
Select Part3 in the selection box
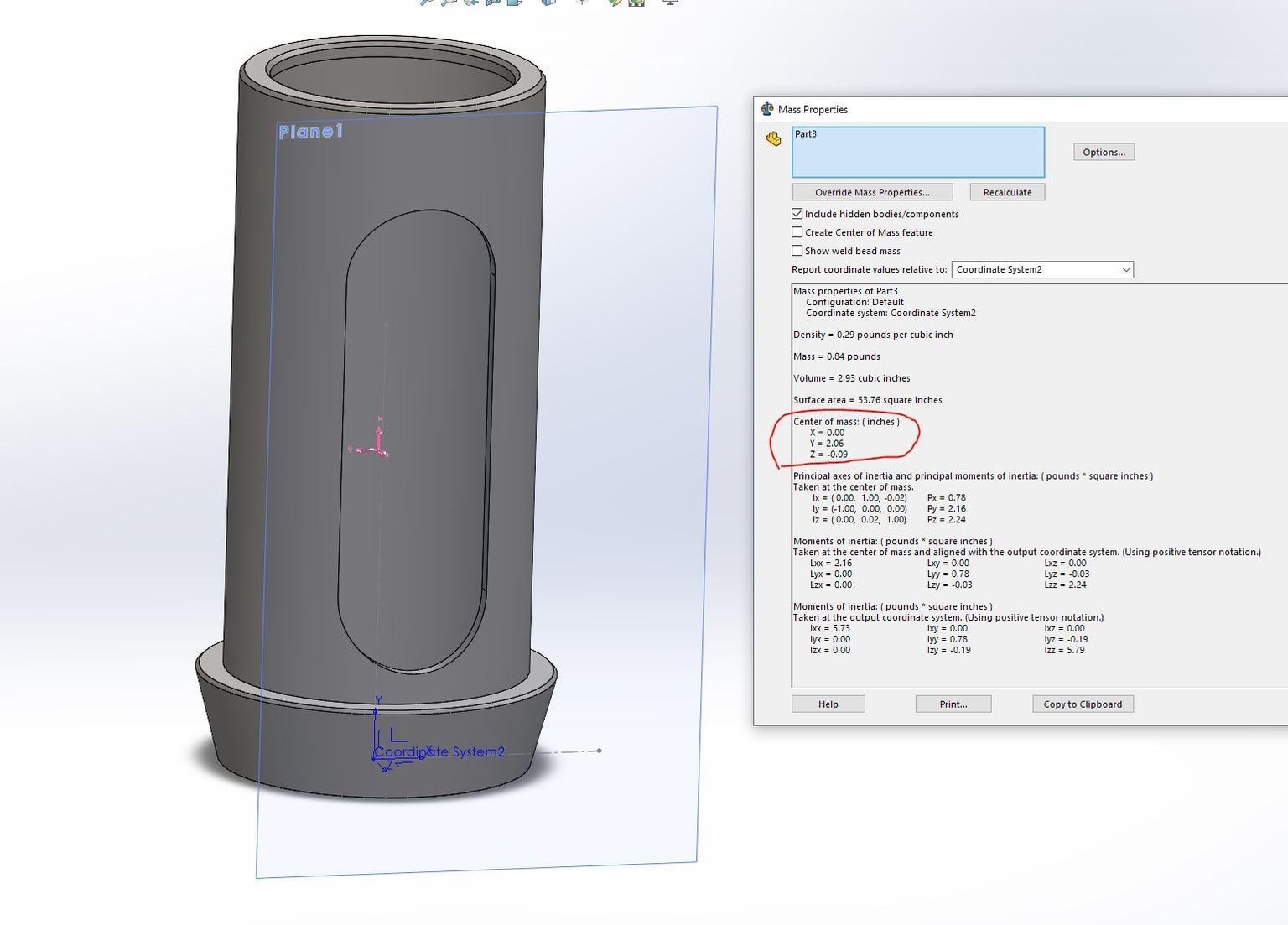(806, 134)
